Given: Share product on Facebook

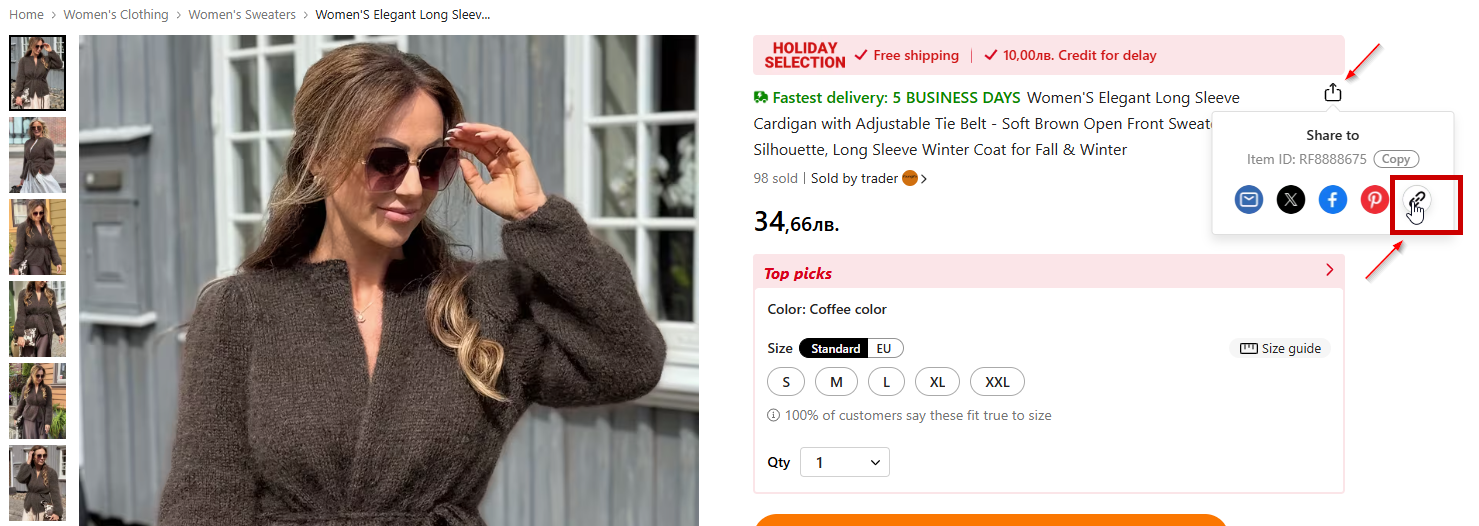Looking at the screenshot, I should point(1333,200).
